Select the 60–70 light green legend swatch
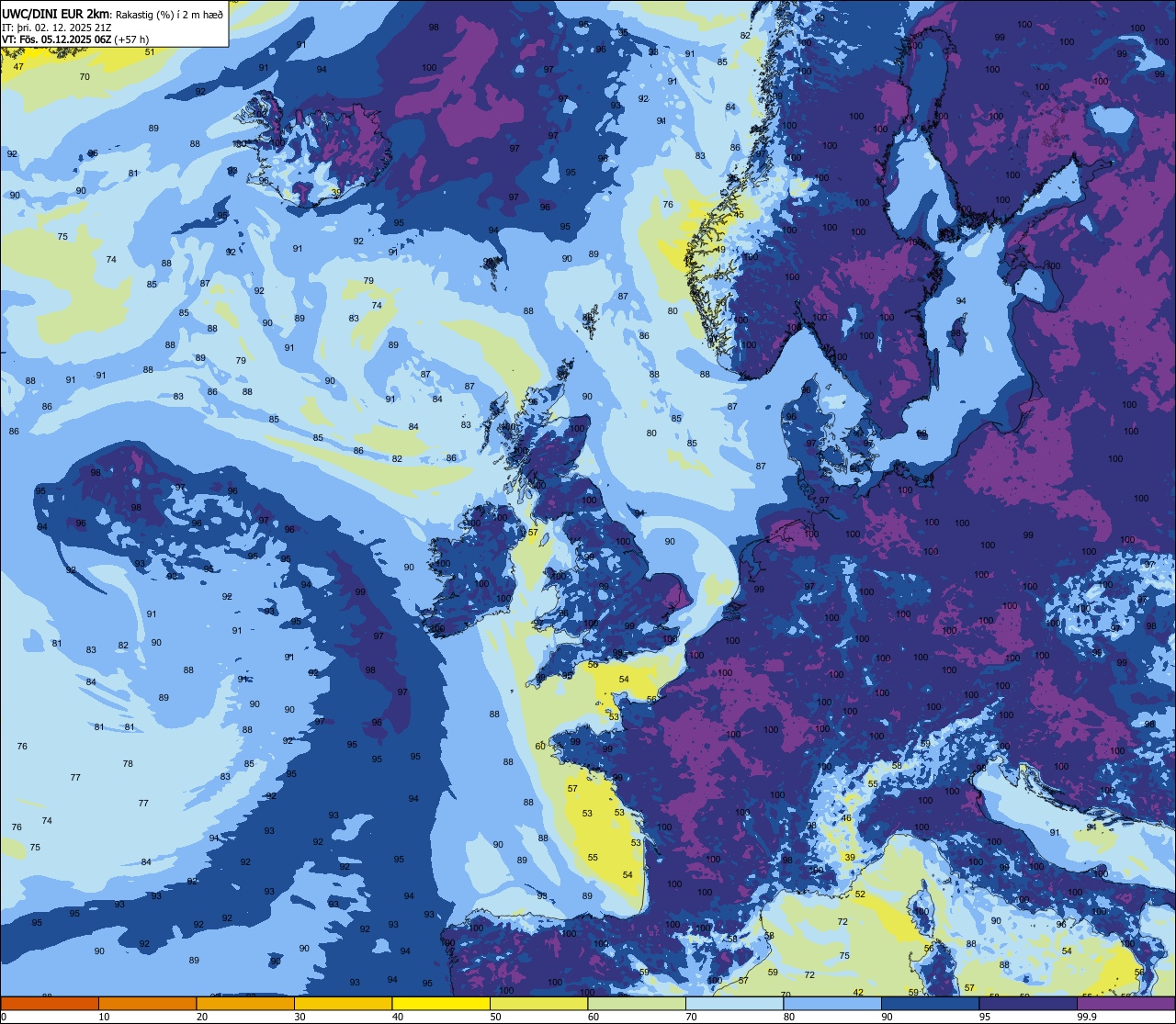This screenshot has width=1176, height=1024. (637, 1003)
